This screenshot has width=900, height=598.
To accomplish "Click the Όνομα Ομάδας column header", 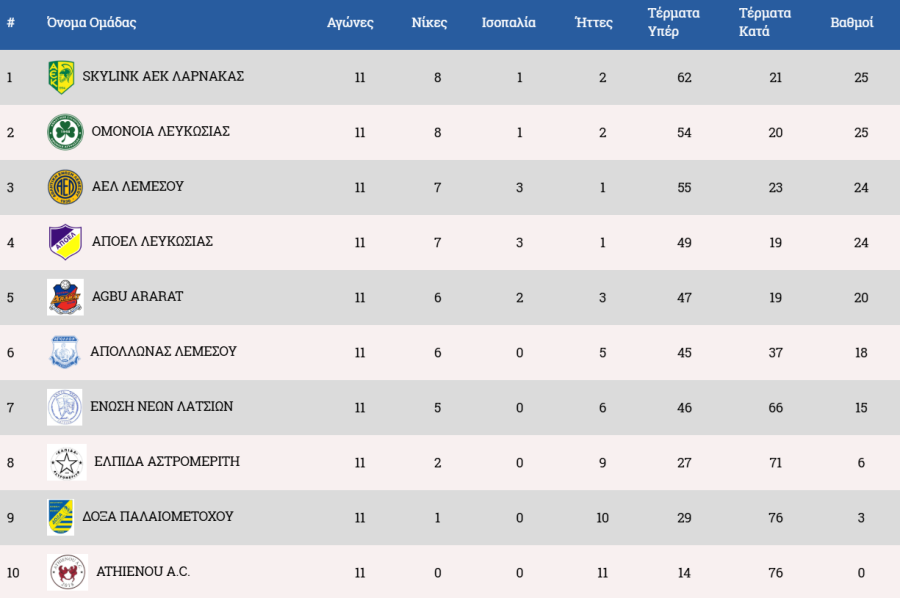I will click(x=92, y=22).
